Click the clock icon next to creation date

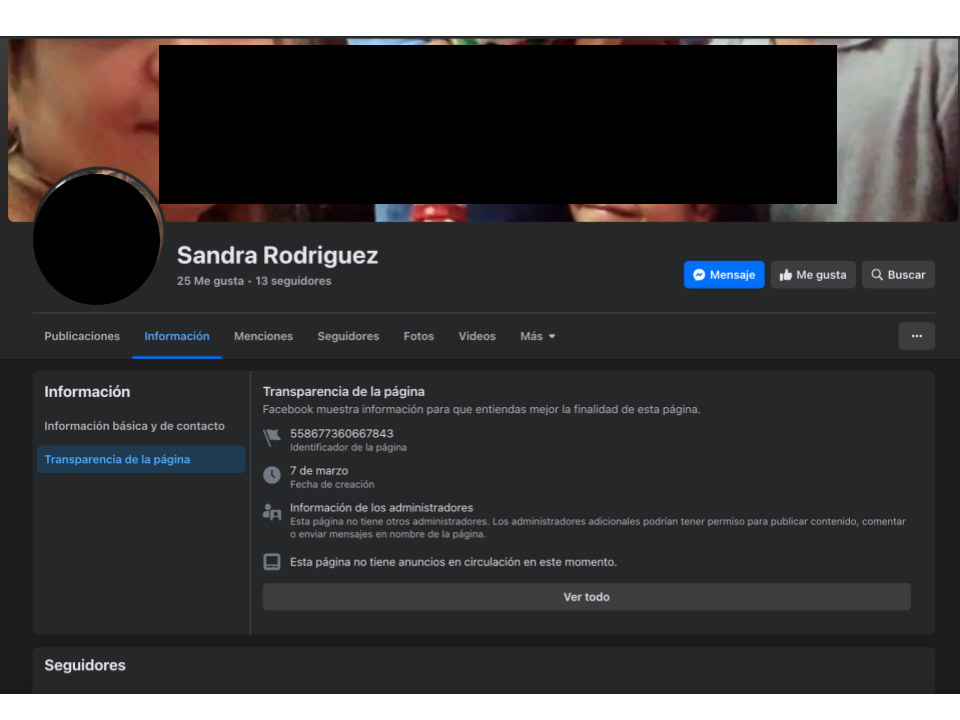272,475
